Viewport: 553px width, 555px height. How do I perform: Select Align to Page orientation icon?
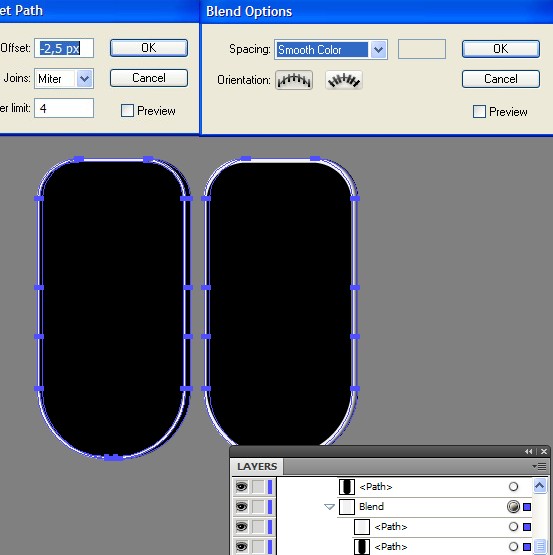[x=294, y=80]
